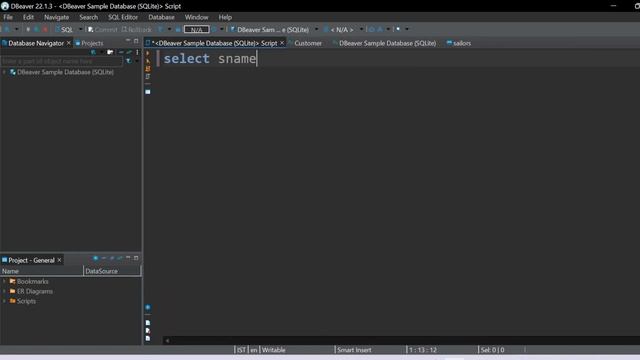
Task: Click the DataSource column header
Action: click(112, 271)
